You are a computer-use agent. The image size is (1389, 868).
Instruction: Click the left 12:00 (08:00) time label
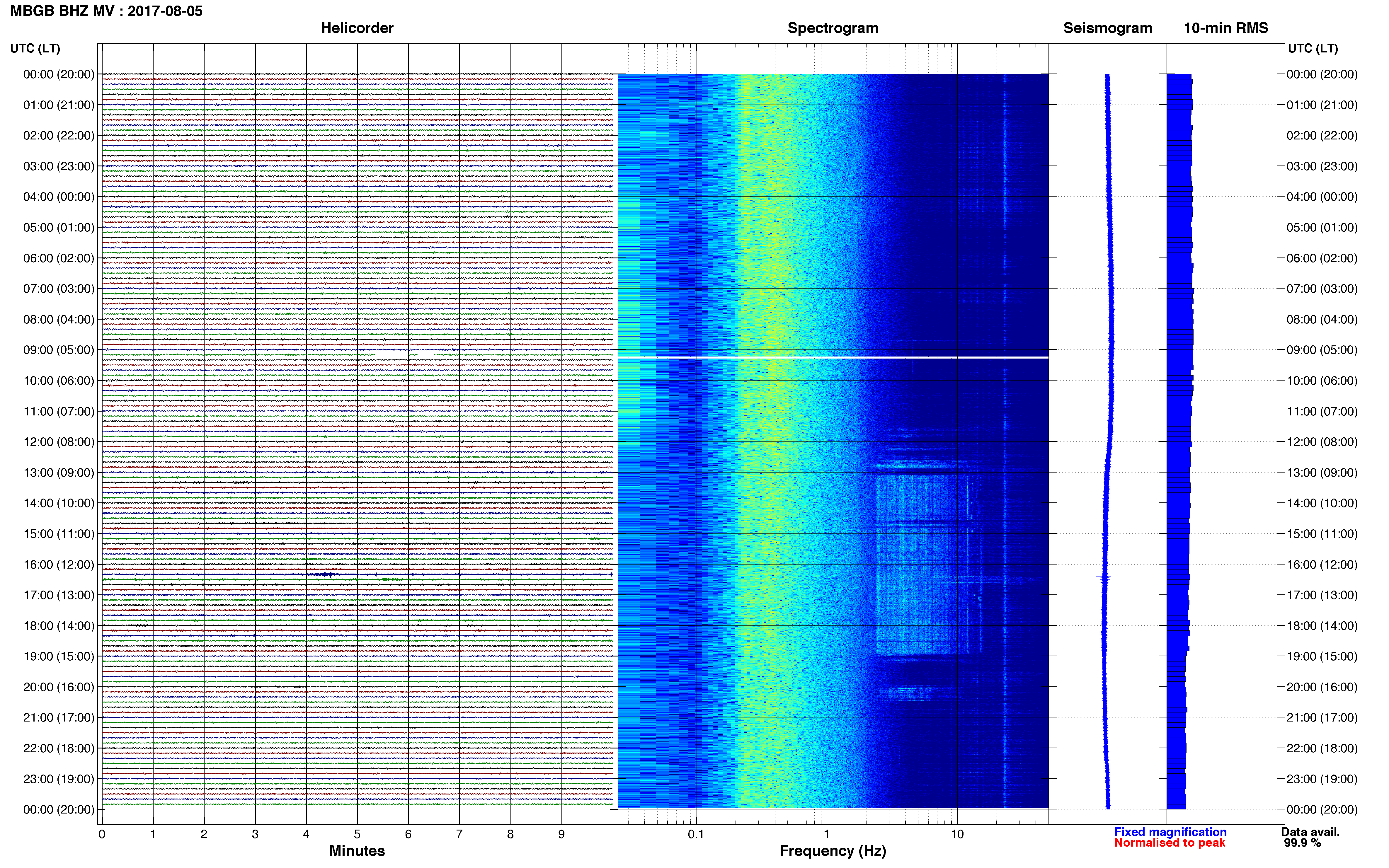click(x=59, y=442)
